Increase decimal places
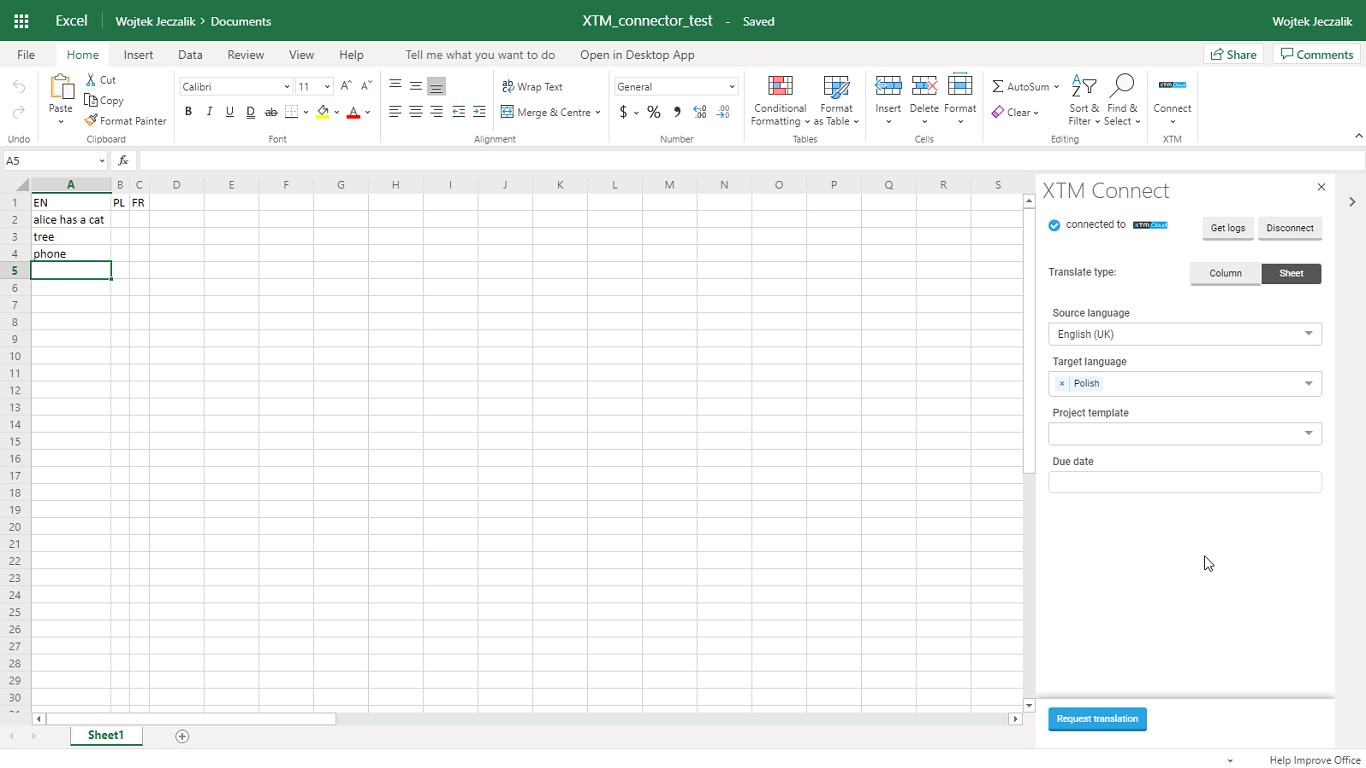 [x=700, y=112]
